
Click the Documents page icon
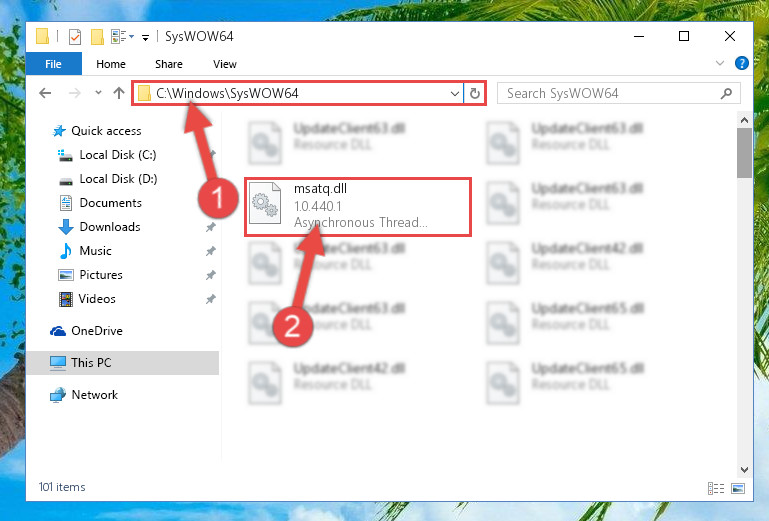[x=66, y=203]
